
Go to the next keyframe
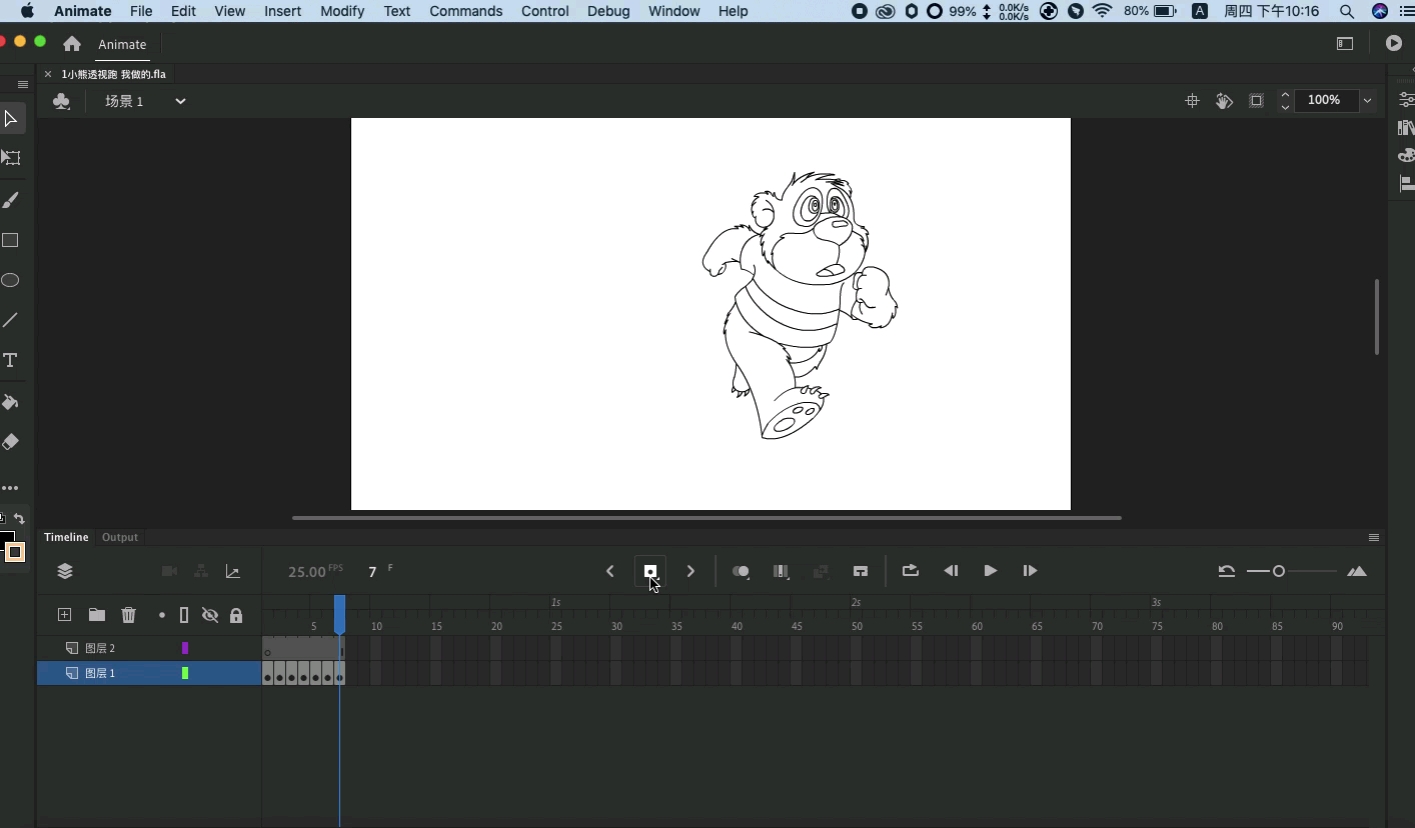click(x=691, y=571)
